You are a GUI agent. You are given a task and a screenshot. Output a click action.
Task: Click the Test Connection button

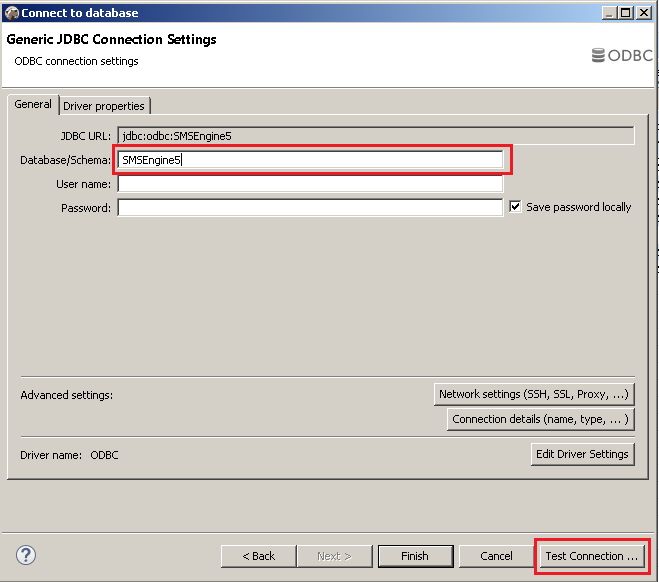[x=591, y=556]
